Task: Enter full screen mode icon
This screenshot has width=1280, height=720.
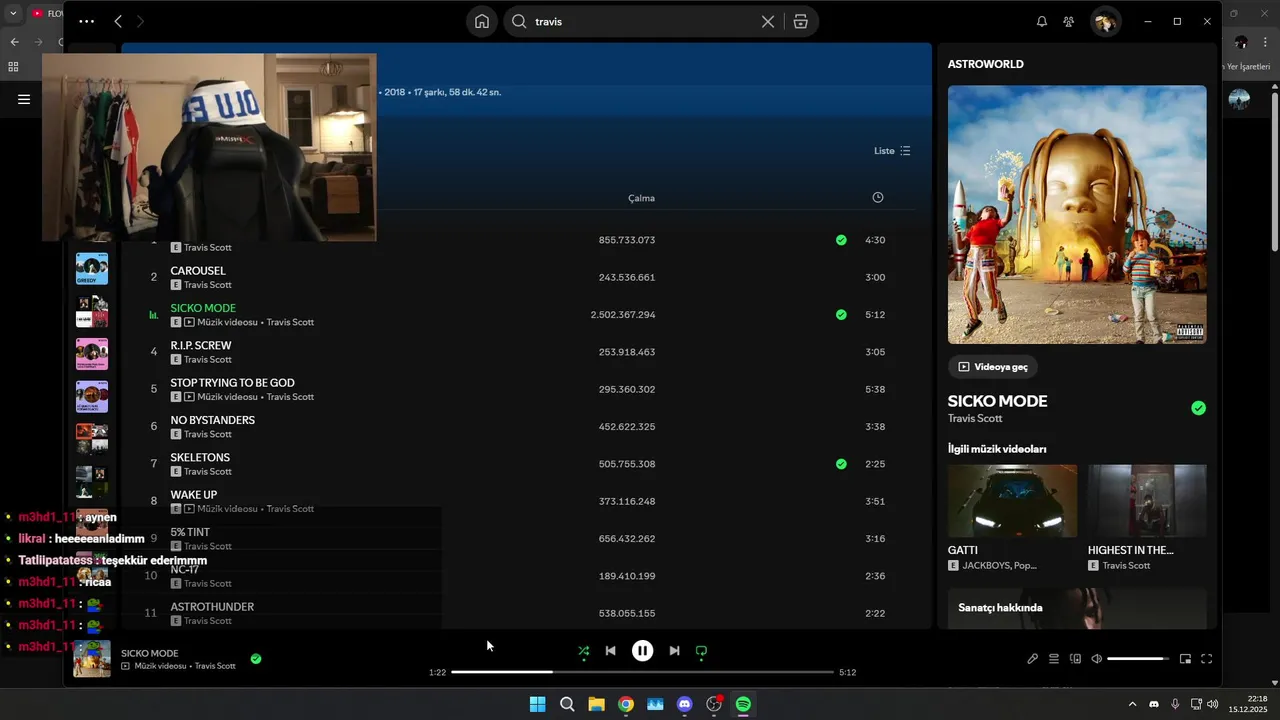Action: click(x=1207, y=659)
